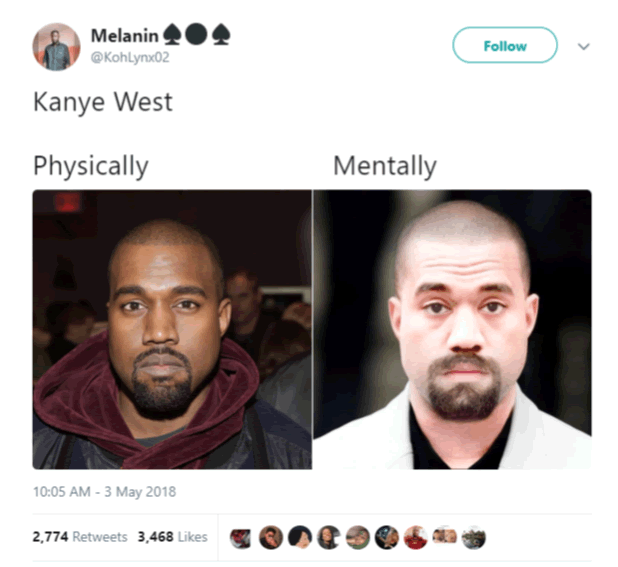View the 3,468 Likes list
The image size is (618, 567).
(172, 537)
